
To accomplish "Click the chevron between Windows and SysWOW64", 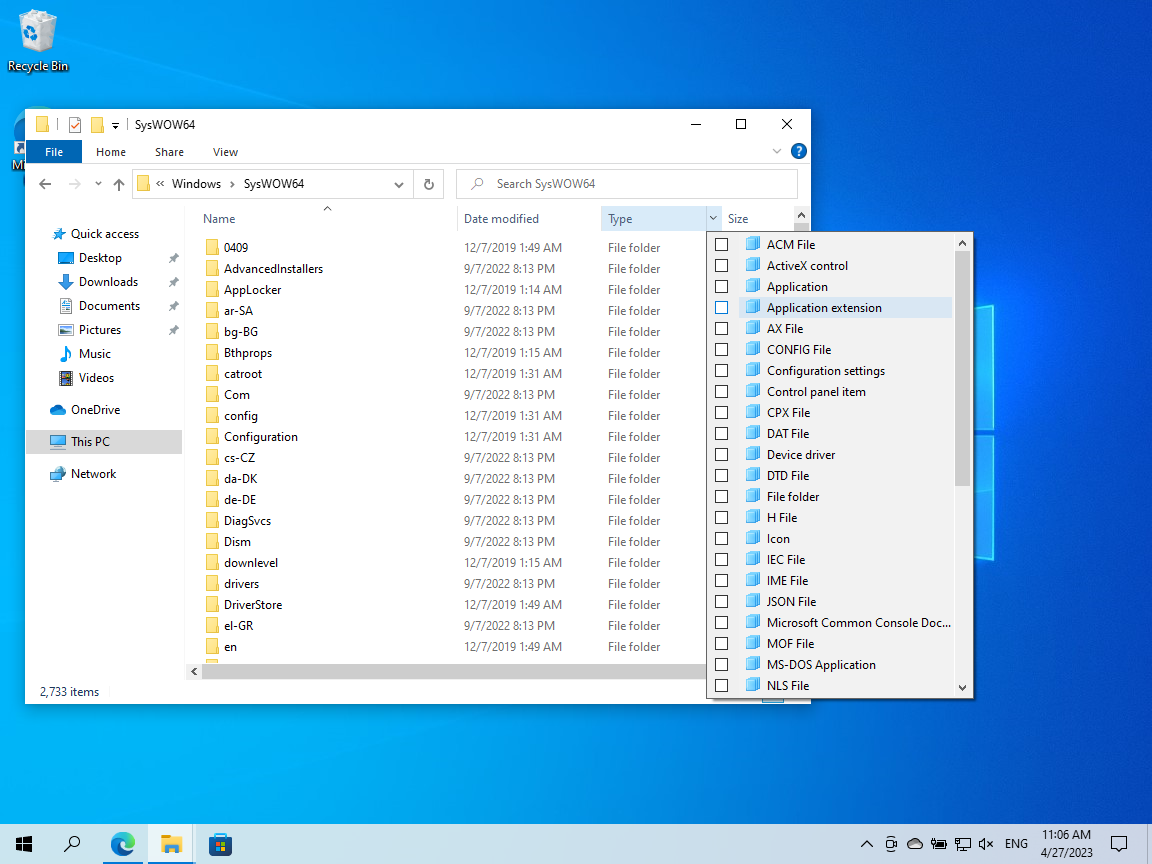I will pos(232,184).
